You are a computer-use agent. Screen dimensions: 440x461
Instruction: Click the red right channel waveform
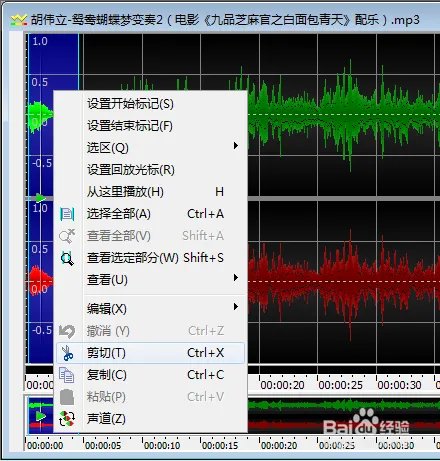coord(343,282)
